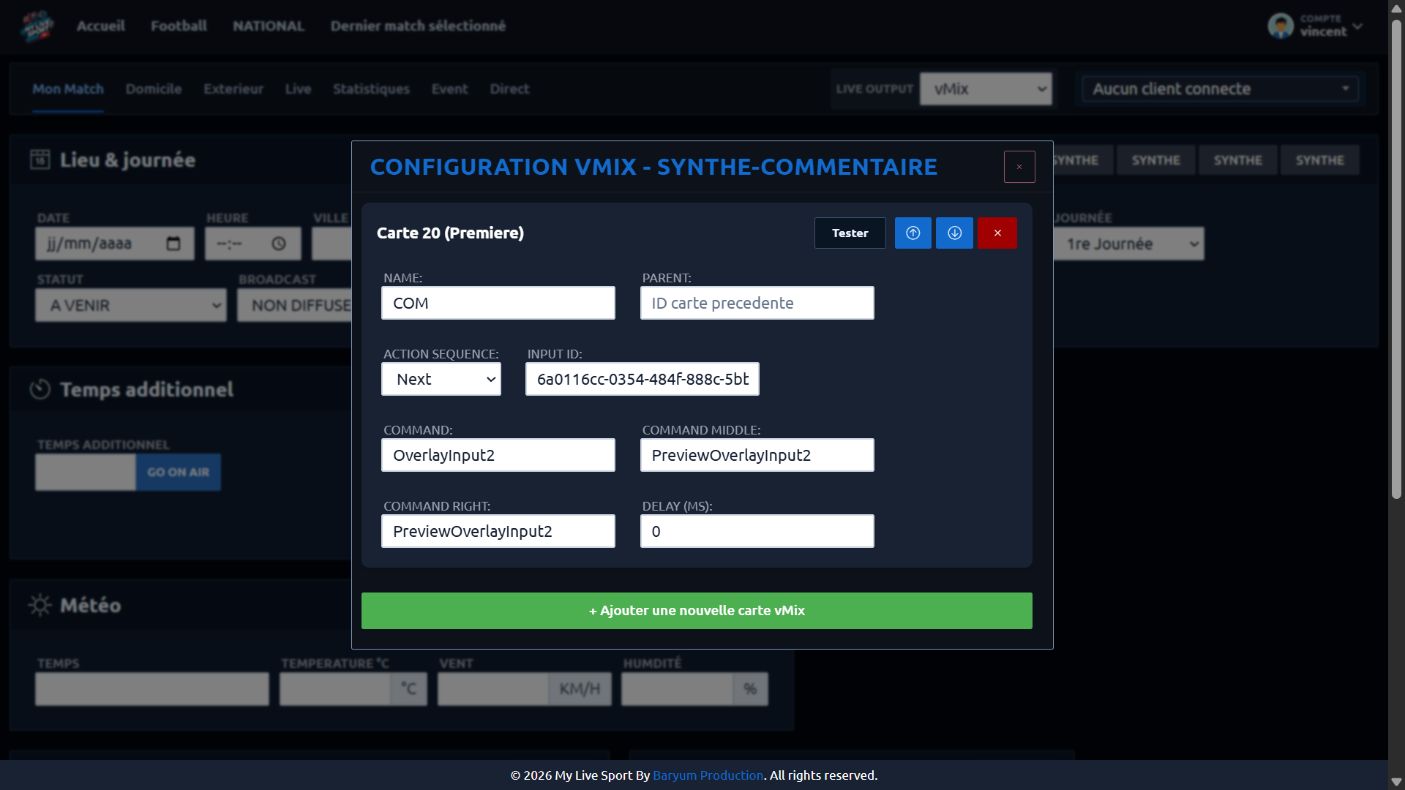Viewport: 1405px width, 790px height.
Task: Open the 1re Journée dropdown
Action: pyautogui.click(x=1128, y=243)
